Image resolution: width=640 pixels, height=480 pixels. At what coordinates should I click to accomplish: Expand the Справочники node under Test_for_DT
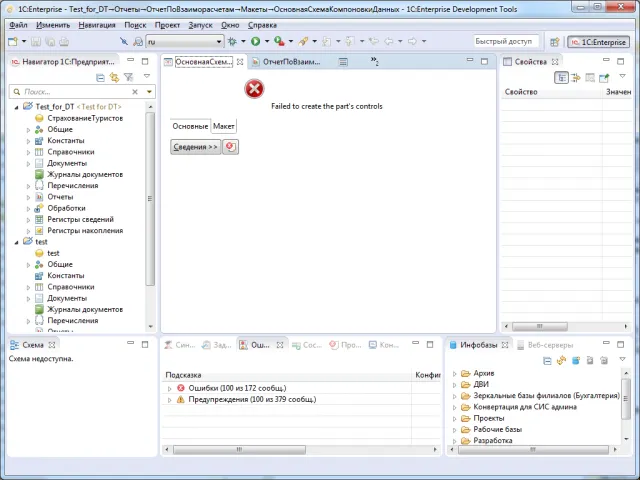click(28, 152)
